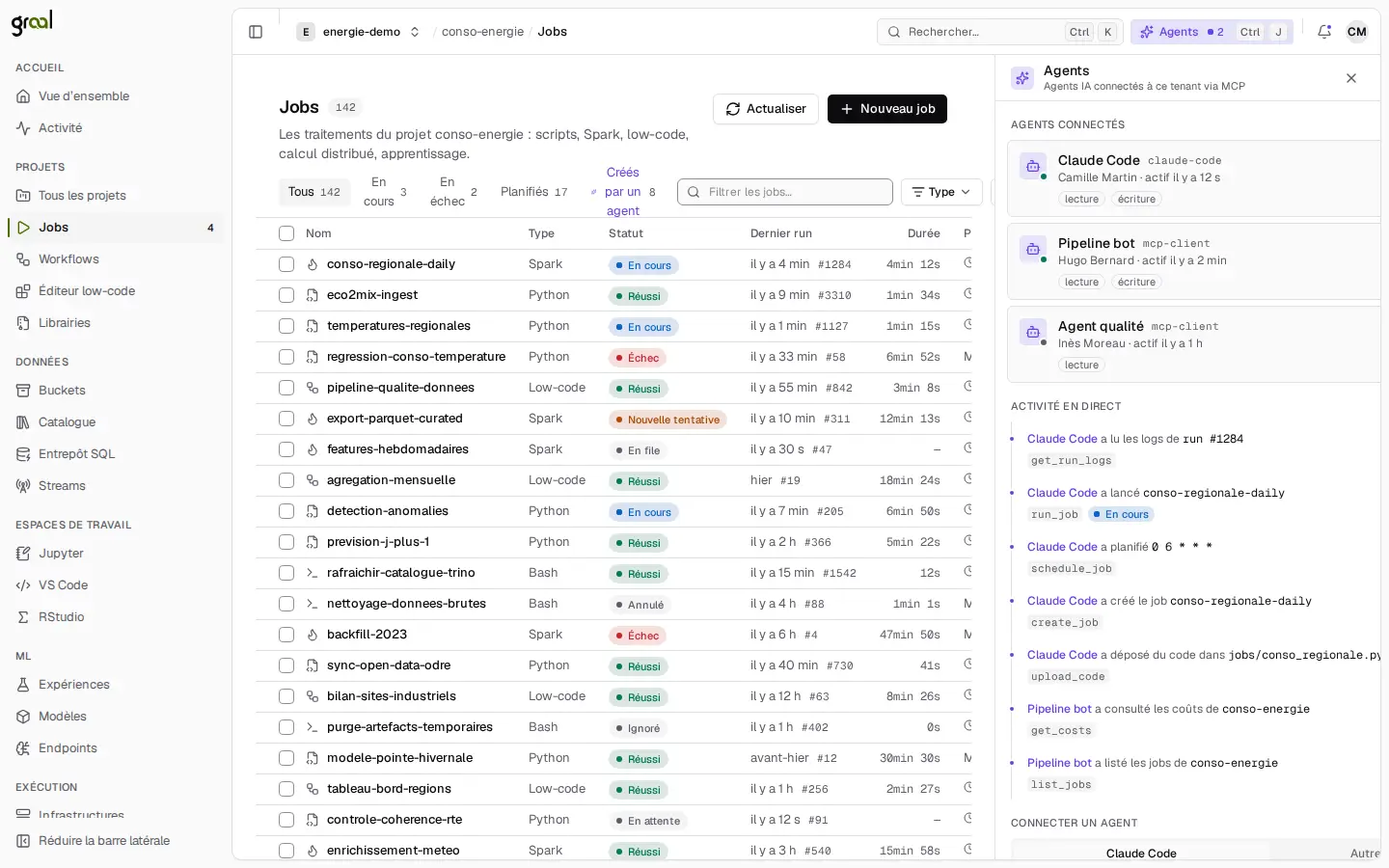
Task: Click run #1284 in conso-regionale-daily row
Action: [x=834, y=264]
